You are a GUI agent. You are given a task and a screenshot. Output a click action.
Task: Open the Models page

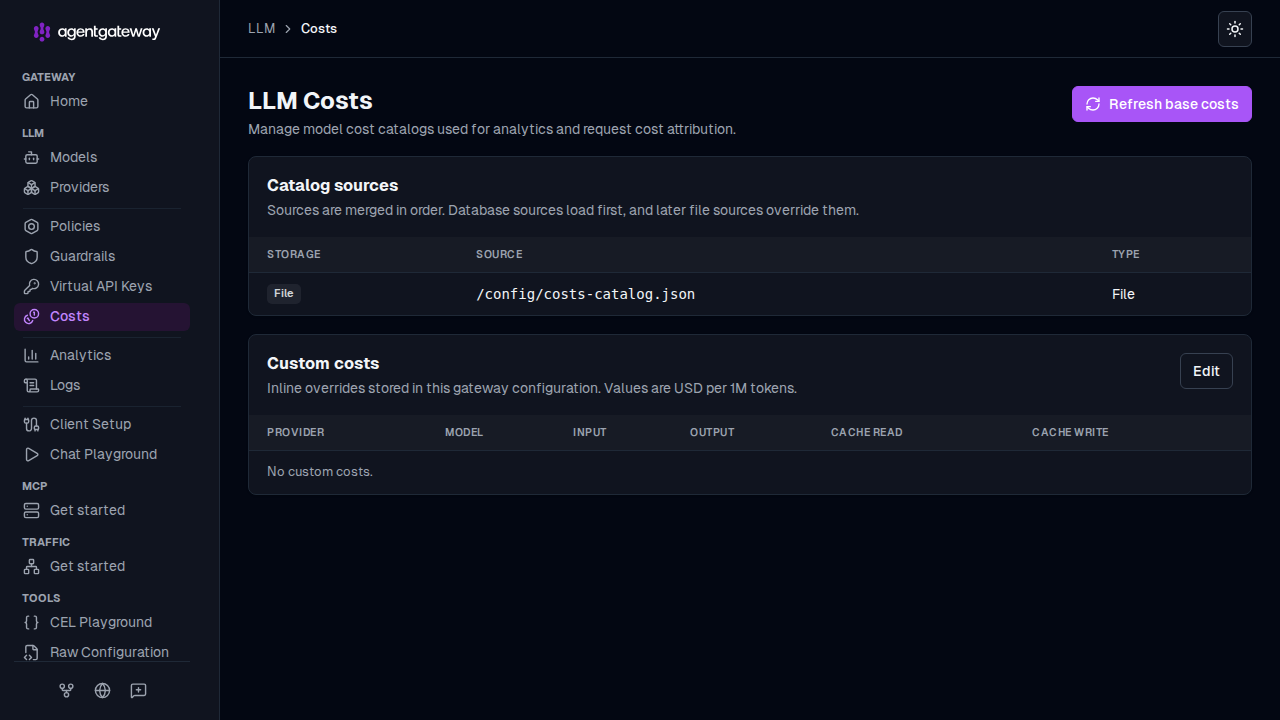pyautogui.click(x=102, y=157)
